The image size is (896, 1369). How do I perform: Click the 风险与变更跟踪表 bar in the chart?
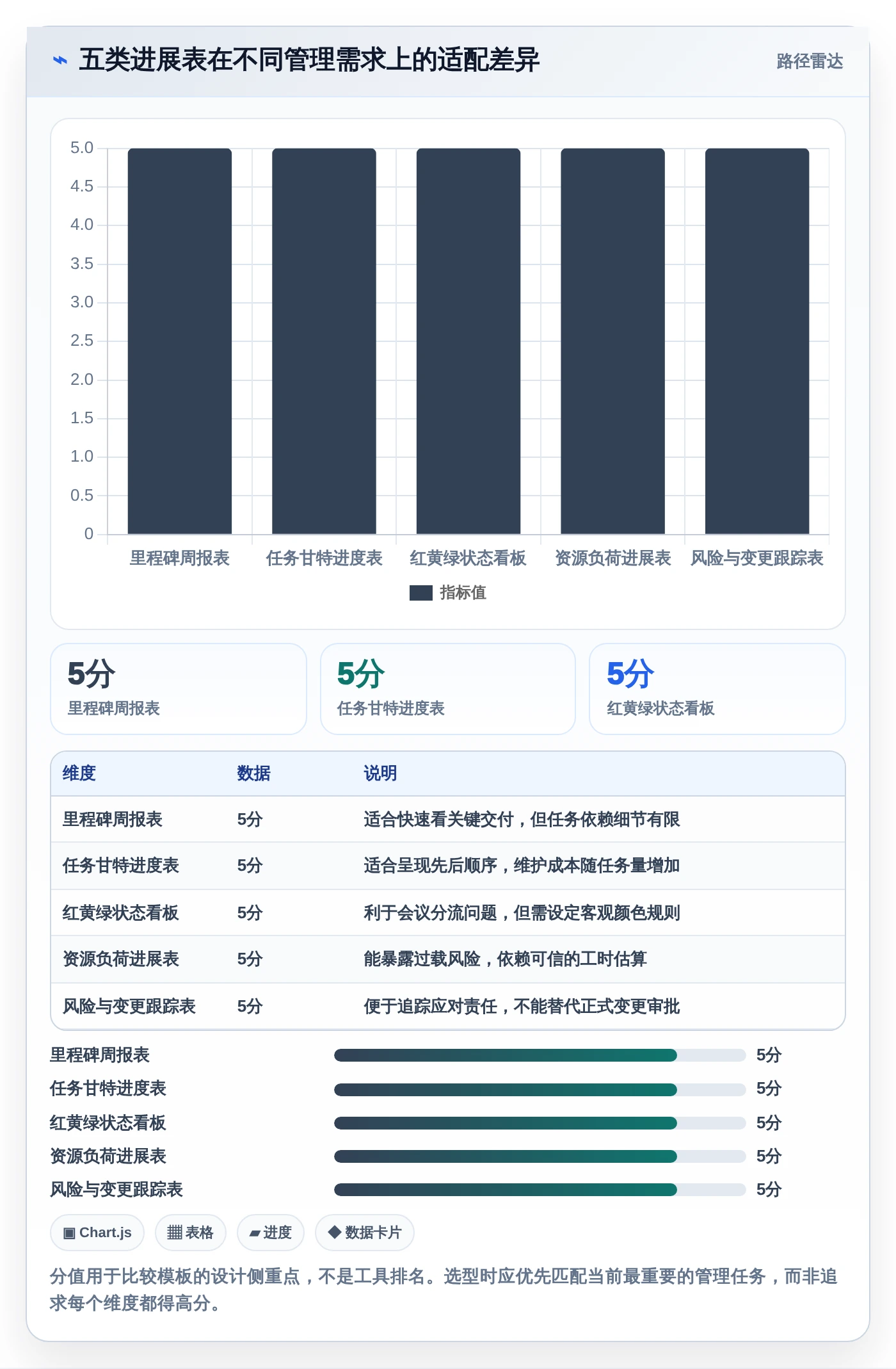[x=757, y=341]
